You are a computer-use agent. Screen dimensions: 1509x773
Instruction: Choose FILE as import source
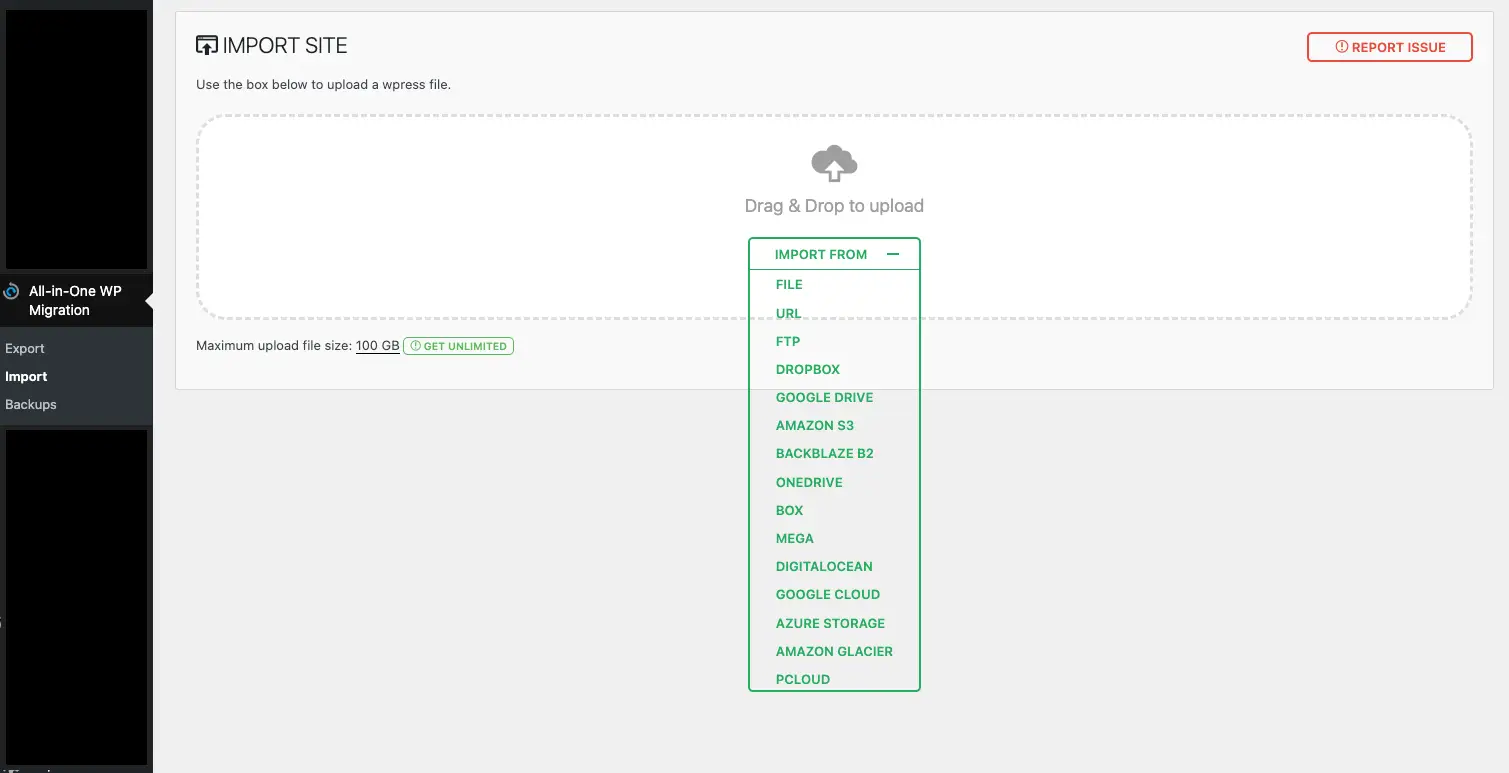click(789, 285)
